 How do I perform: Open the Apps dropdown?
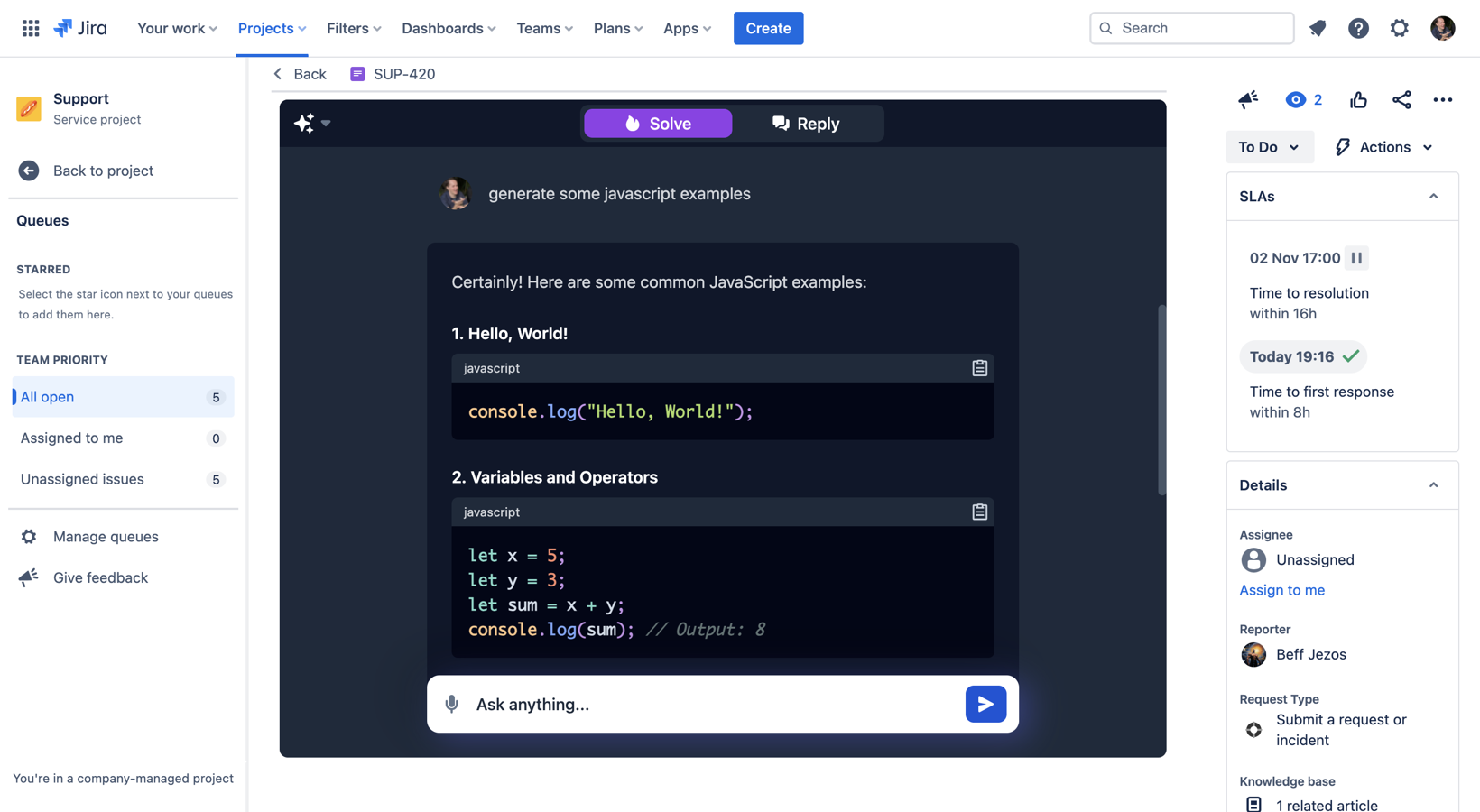[687, 28]
